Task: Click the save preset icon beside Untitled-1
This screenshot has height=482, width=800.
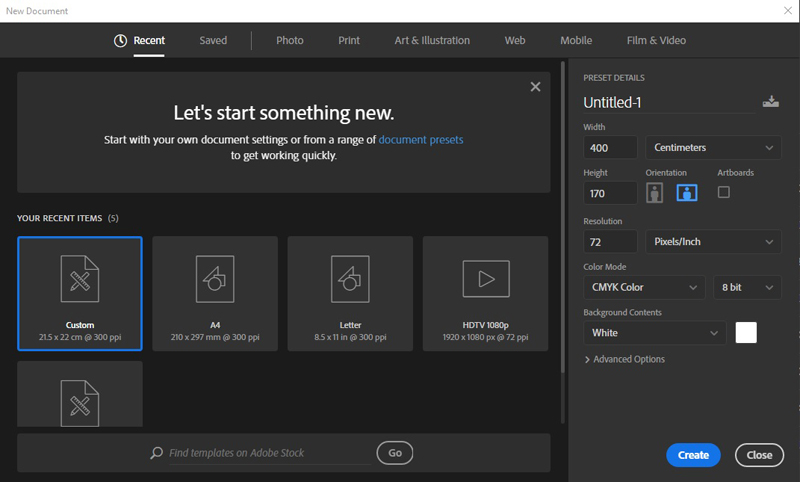Action: click(x=770, y=101)
